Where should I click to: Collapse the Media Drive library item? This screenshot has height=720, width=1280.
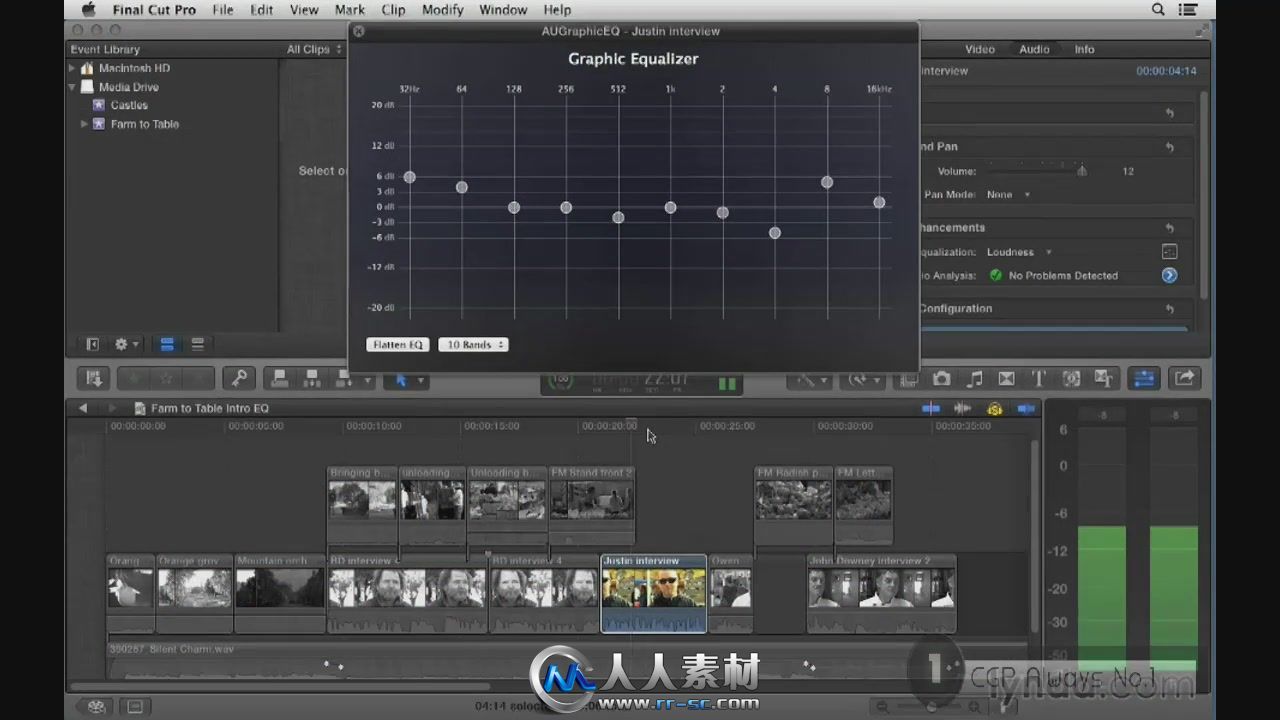(72, 87)
